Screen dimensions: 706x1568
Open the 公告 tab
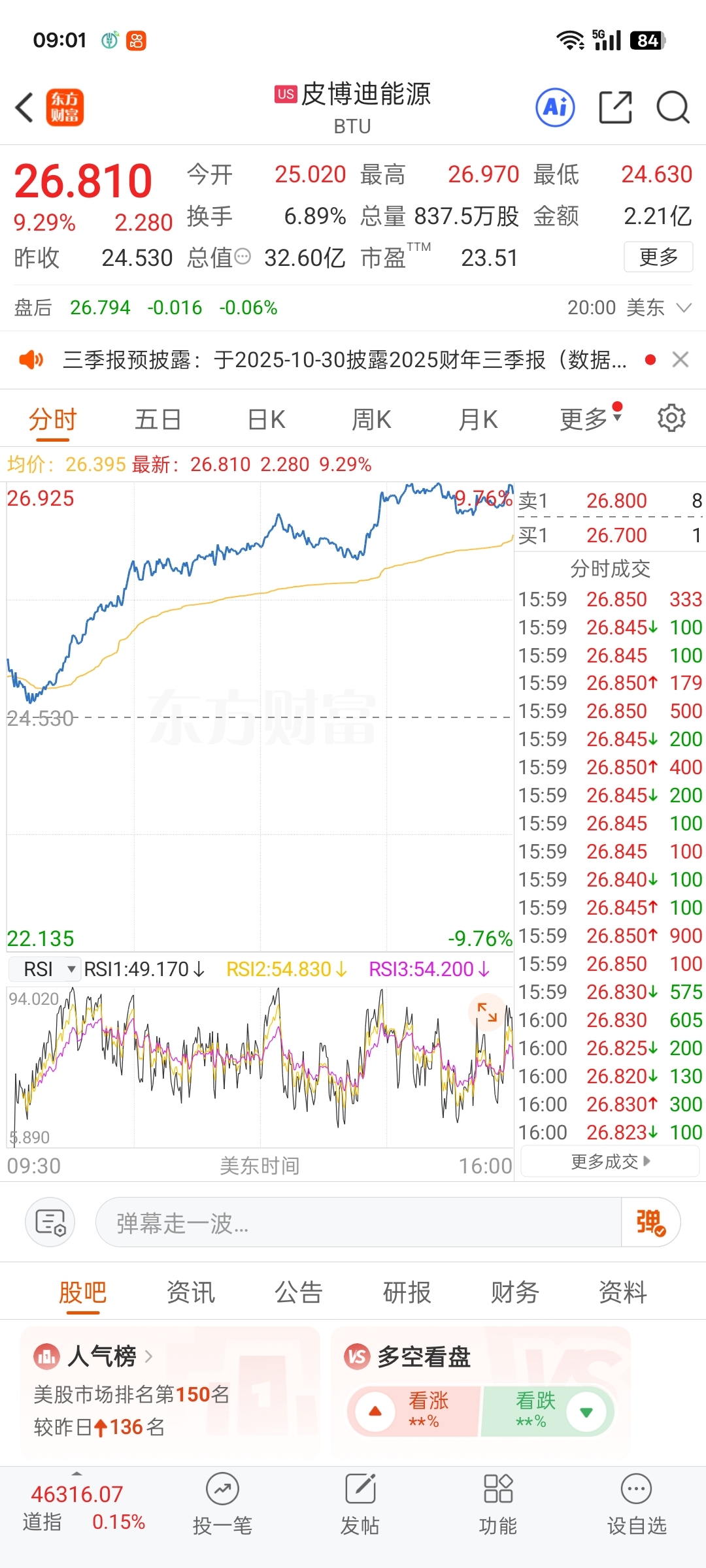pos(299,1292)
